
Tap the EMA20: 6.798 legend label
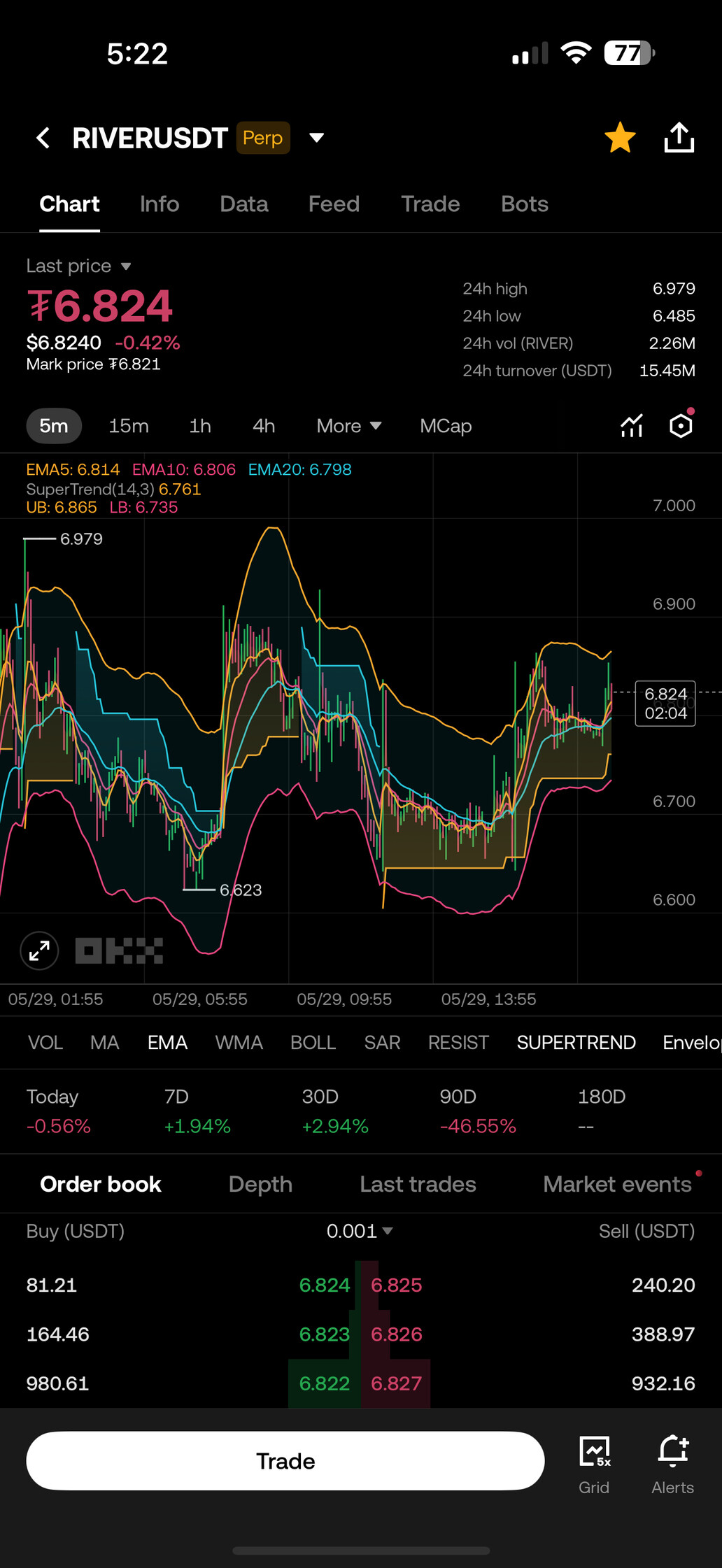(x=300, y=469)
